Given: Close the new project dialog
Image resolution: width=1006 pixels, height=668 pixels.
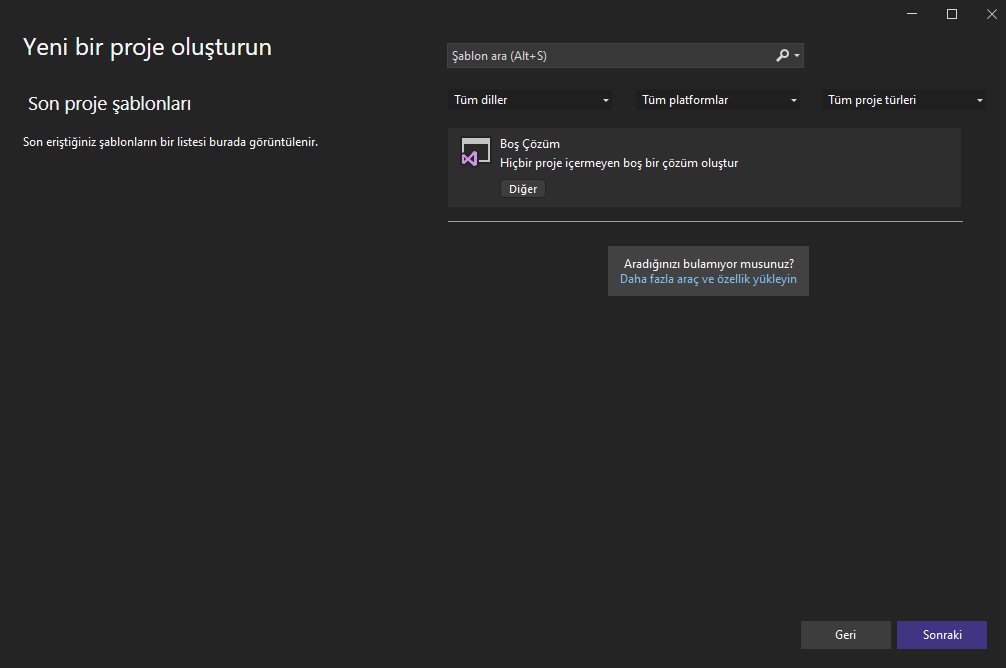Looking at the screenshot, I should tap(991, 13).
